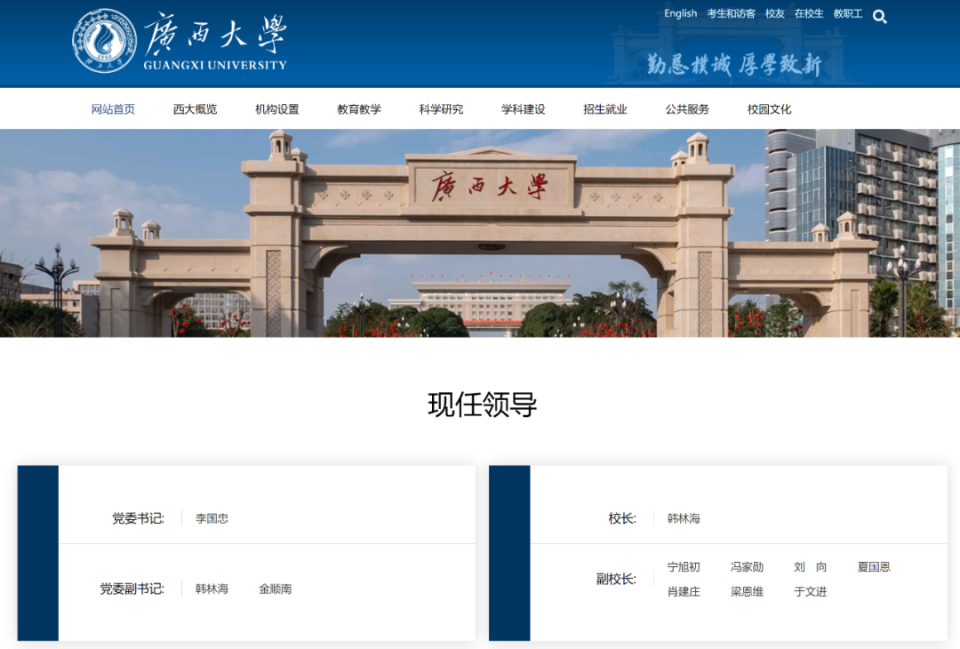The height and width of the screenshot is (649, 960).
Task: Open 刘向 vice president profile
Action: 811,567
